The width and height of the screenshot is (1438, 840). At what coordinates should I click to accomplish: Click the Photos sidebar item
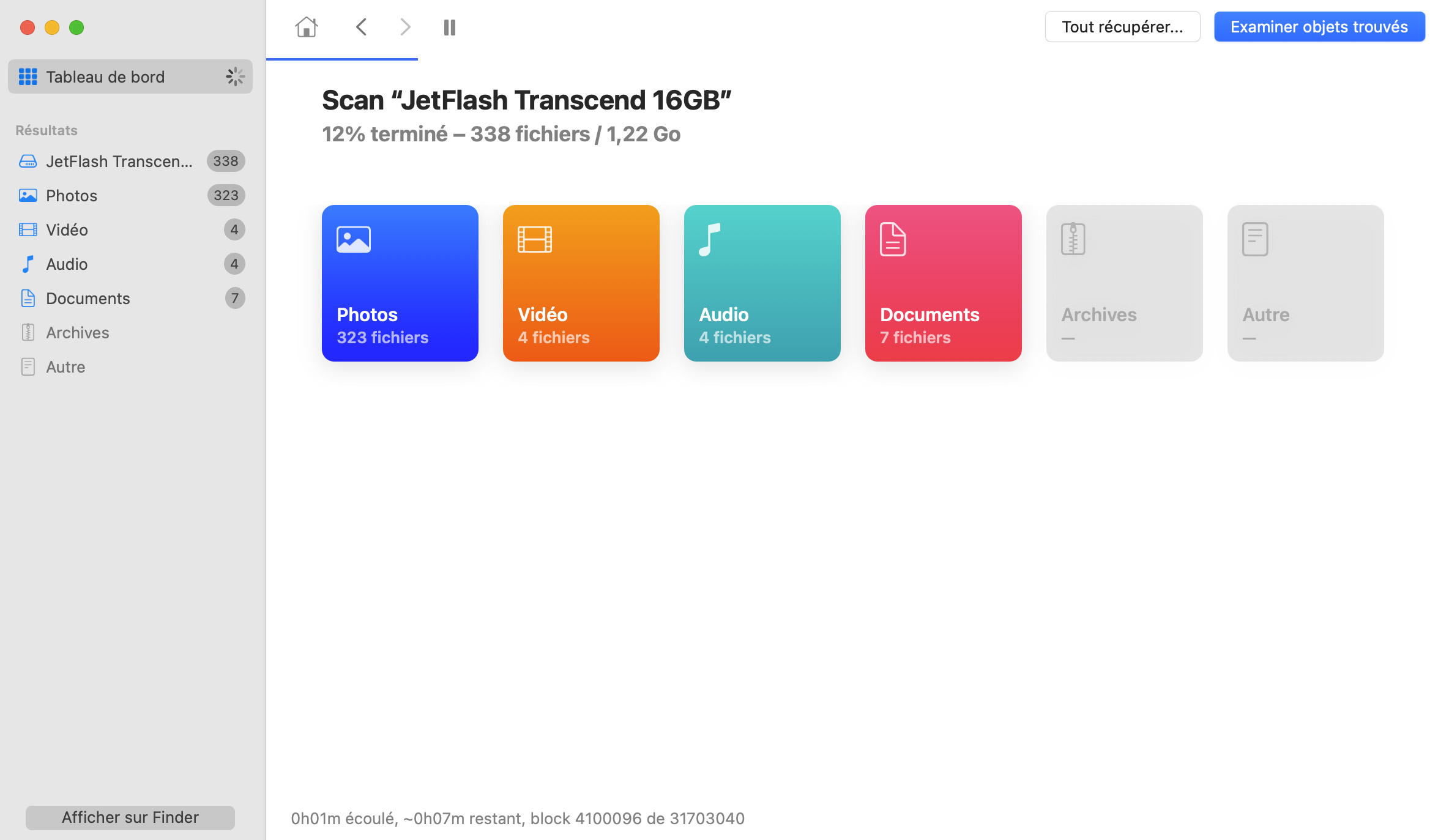coord(72,195)
